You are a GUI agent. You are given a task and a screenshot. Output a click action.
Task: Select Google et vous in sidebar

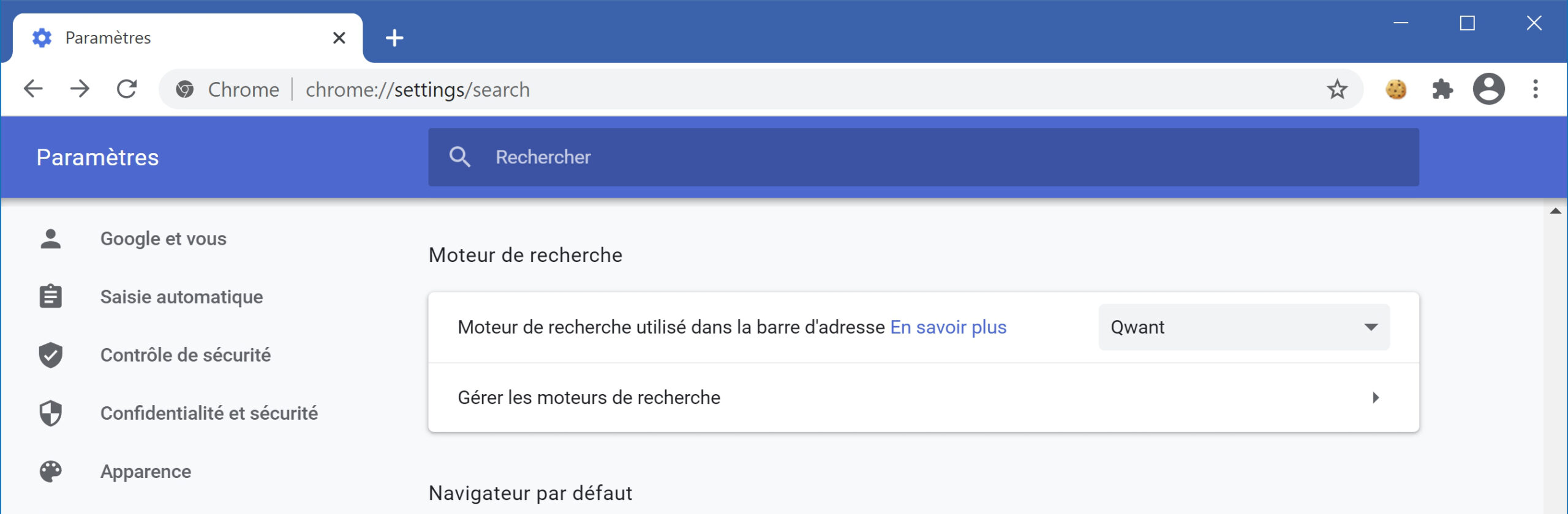point(163,239)
